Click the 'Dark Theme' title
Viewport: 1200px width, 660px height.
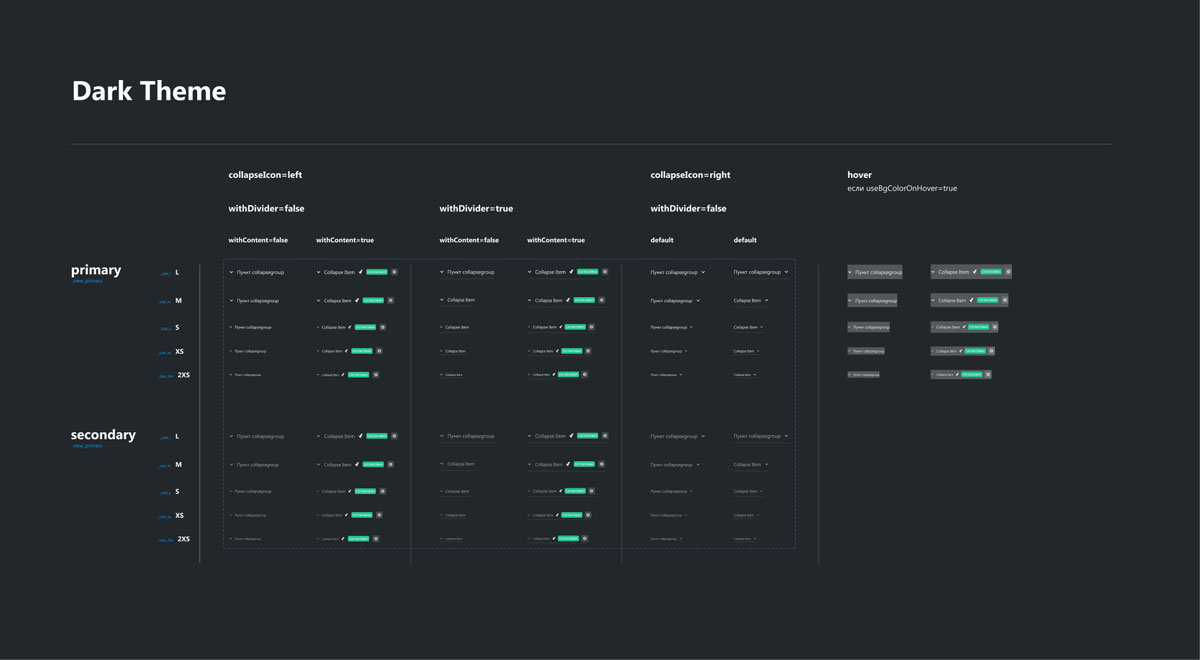pyautogui.click(x=149, y=91)
